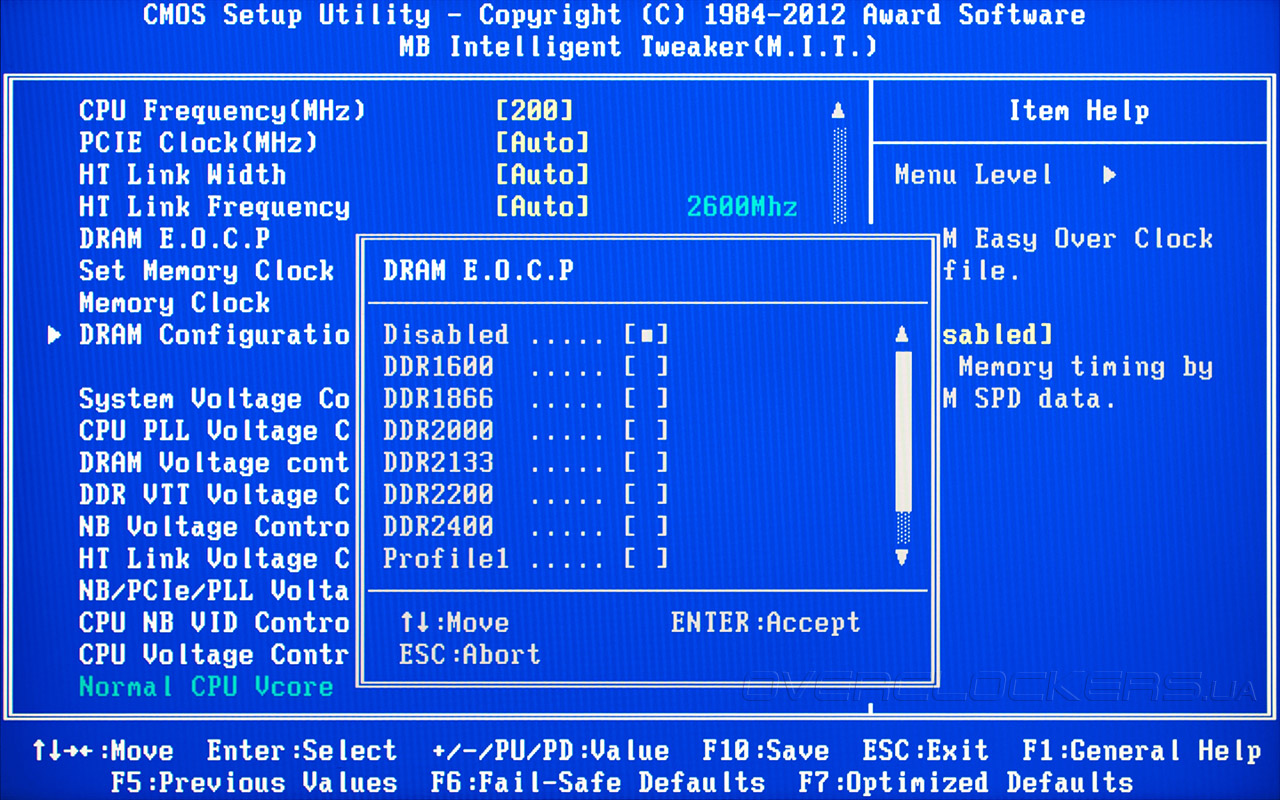Click the Menu Level arrow in Item Help
This screenshot has height=800, width=1280.
coord(1109,175)
